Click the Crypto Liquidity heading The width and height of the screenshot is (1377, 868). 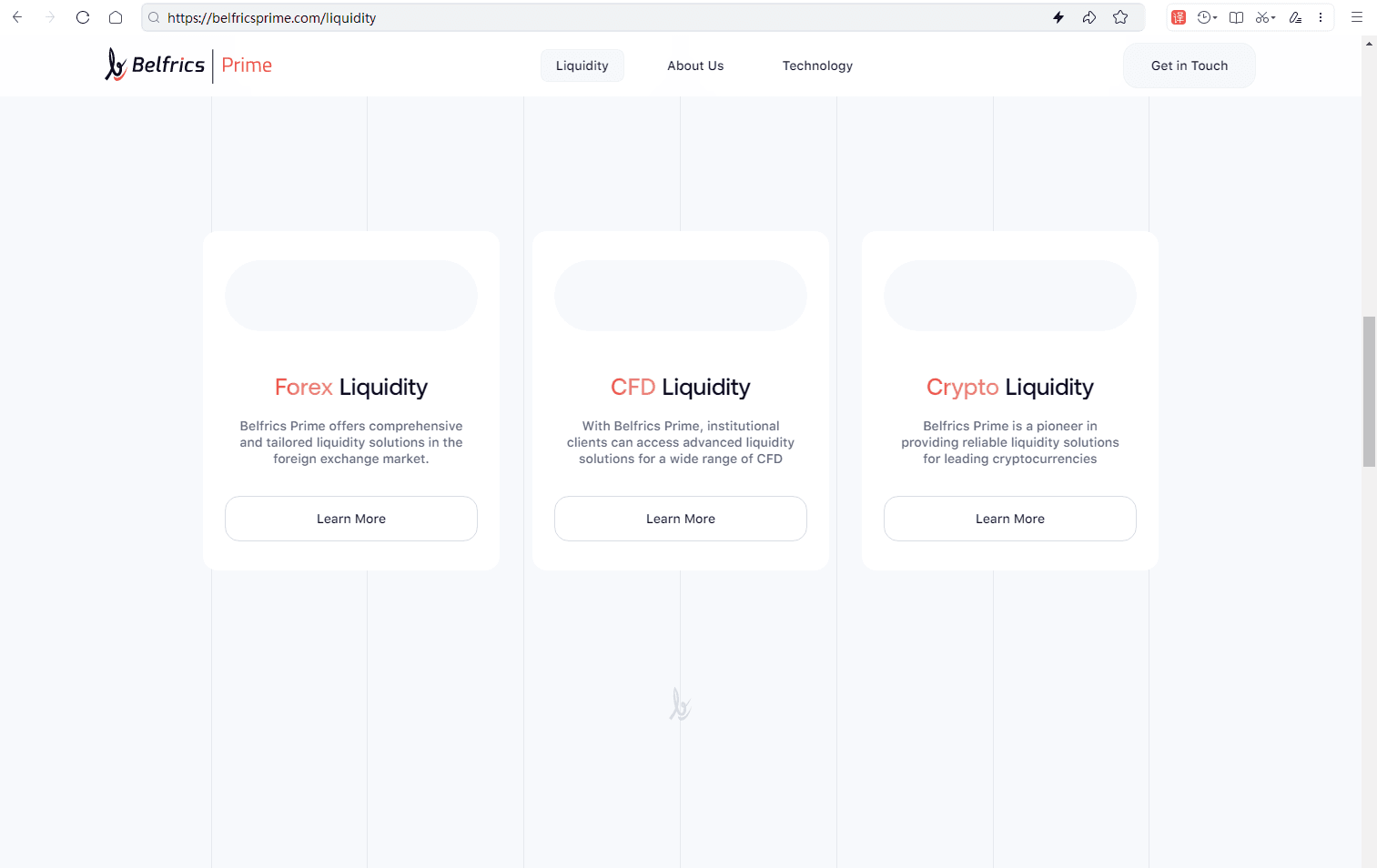pyautogui.click(x=1010, y=388)
